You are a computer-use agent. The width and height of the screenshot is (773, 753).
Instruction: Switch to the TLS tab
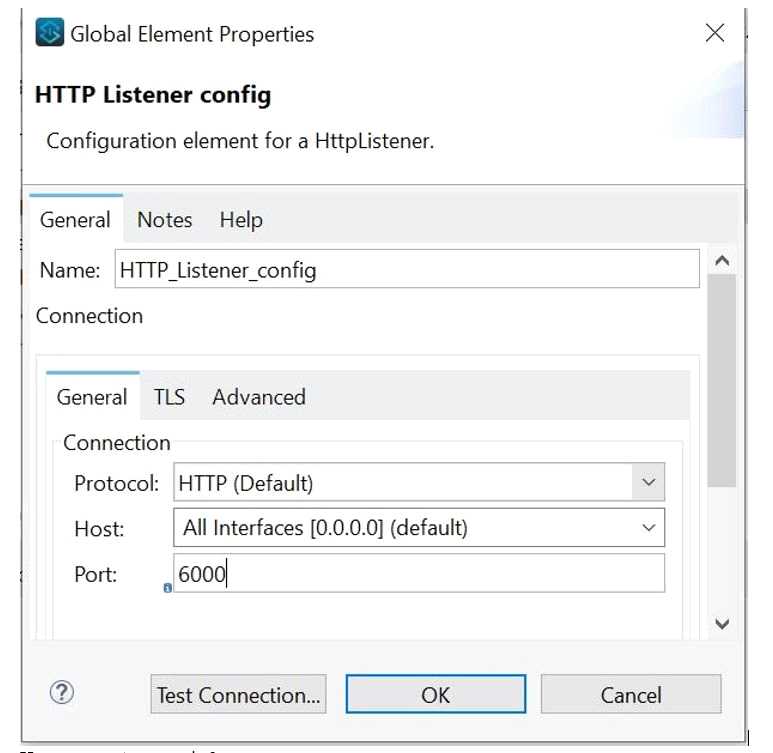tap(169, 397)
